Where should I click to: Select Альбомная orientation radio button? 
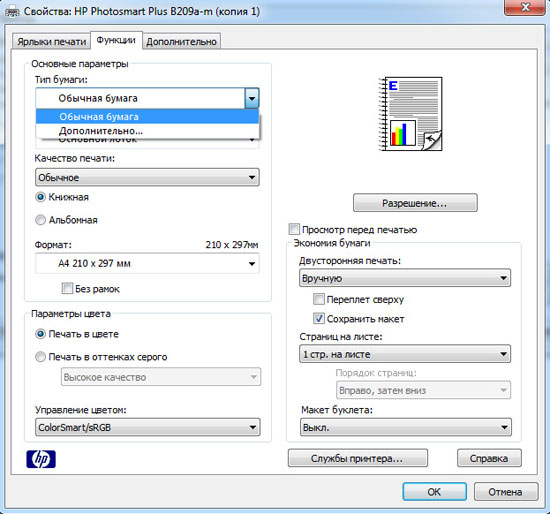pos(40,220)
